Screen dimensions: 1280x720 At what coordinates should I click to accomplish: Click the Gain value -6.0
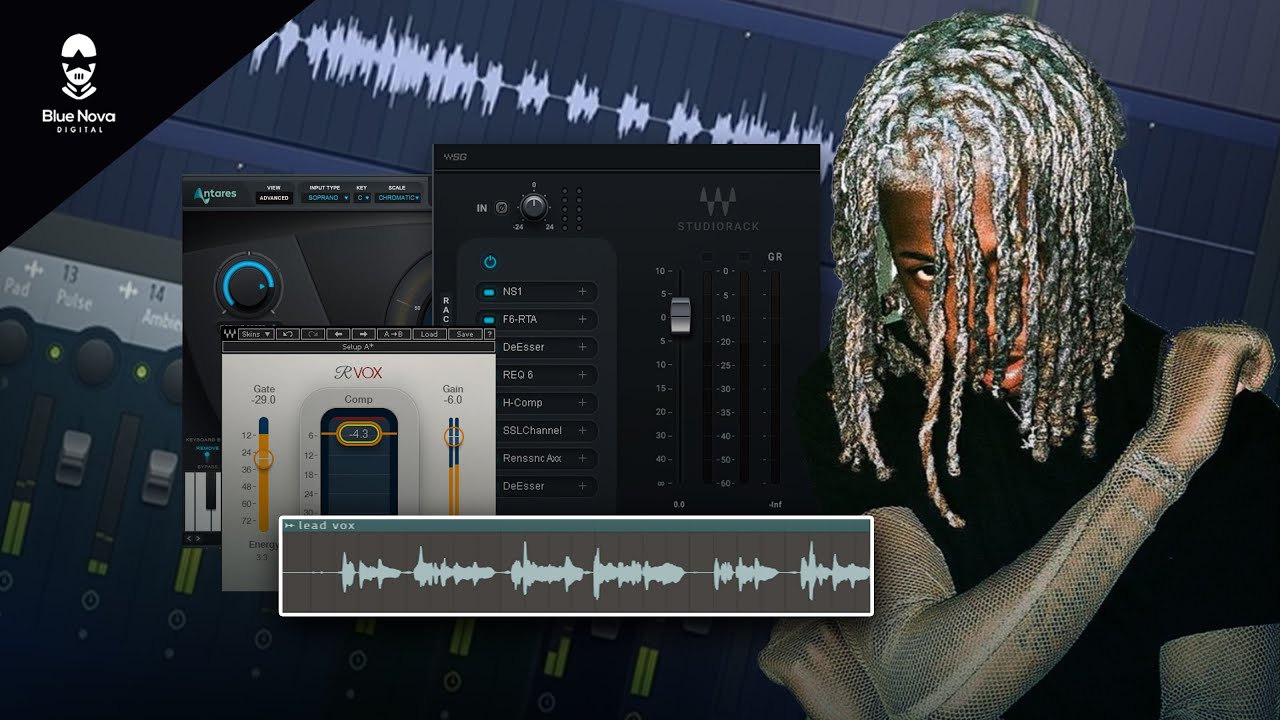(x=453, y=400)
